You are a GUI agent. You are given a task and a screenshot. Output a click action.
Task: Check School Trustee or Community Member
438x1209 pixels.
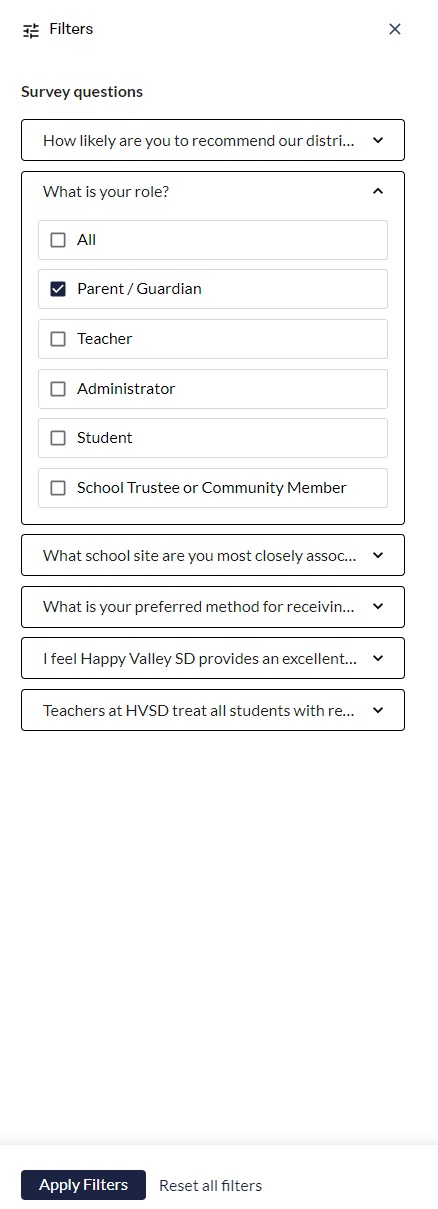pos(58,488)
